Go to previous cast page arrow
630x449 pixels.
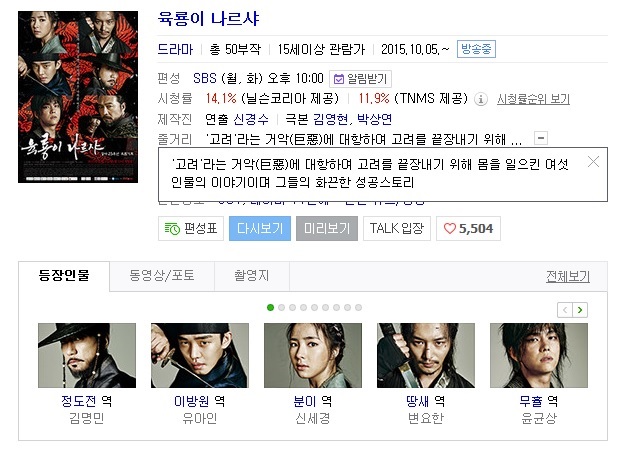tap(565, 310)
